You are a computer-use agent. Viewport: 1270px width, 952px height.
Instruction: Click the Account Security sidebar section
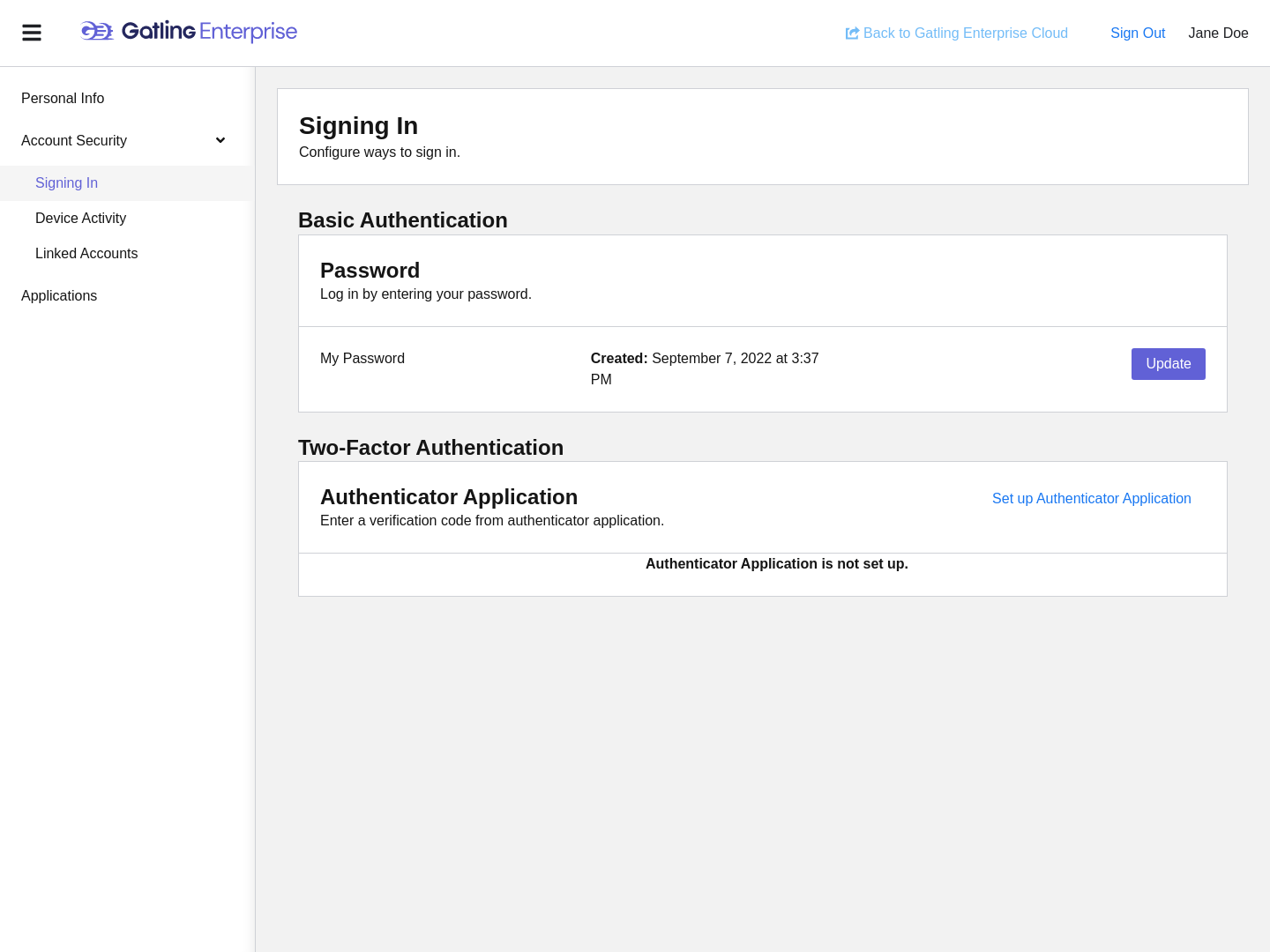coord(74,141)
